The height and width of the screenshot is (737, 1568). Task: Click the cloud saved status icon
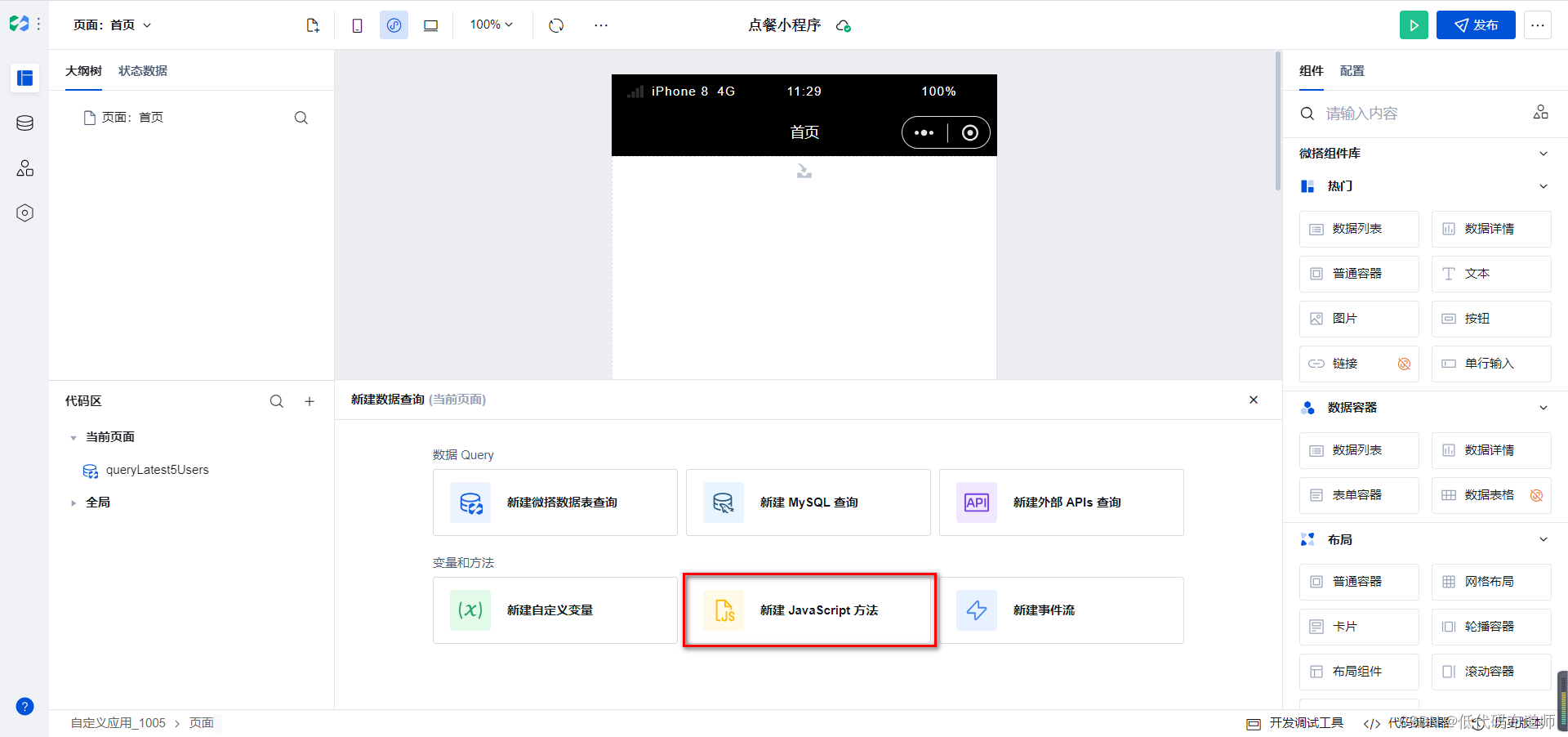click(844, 26)
